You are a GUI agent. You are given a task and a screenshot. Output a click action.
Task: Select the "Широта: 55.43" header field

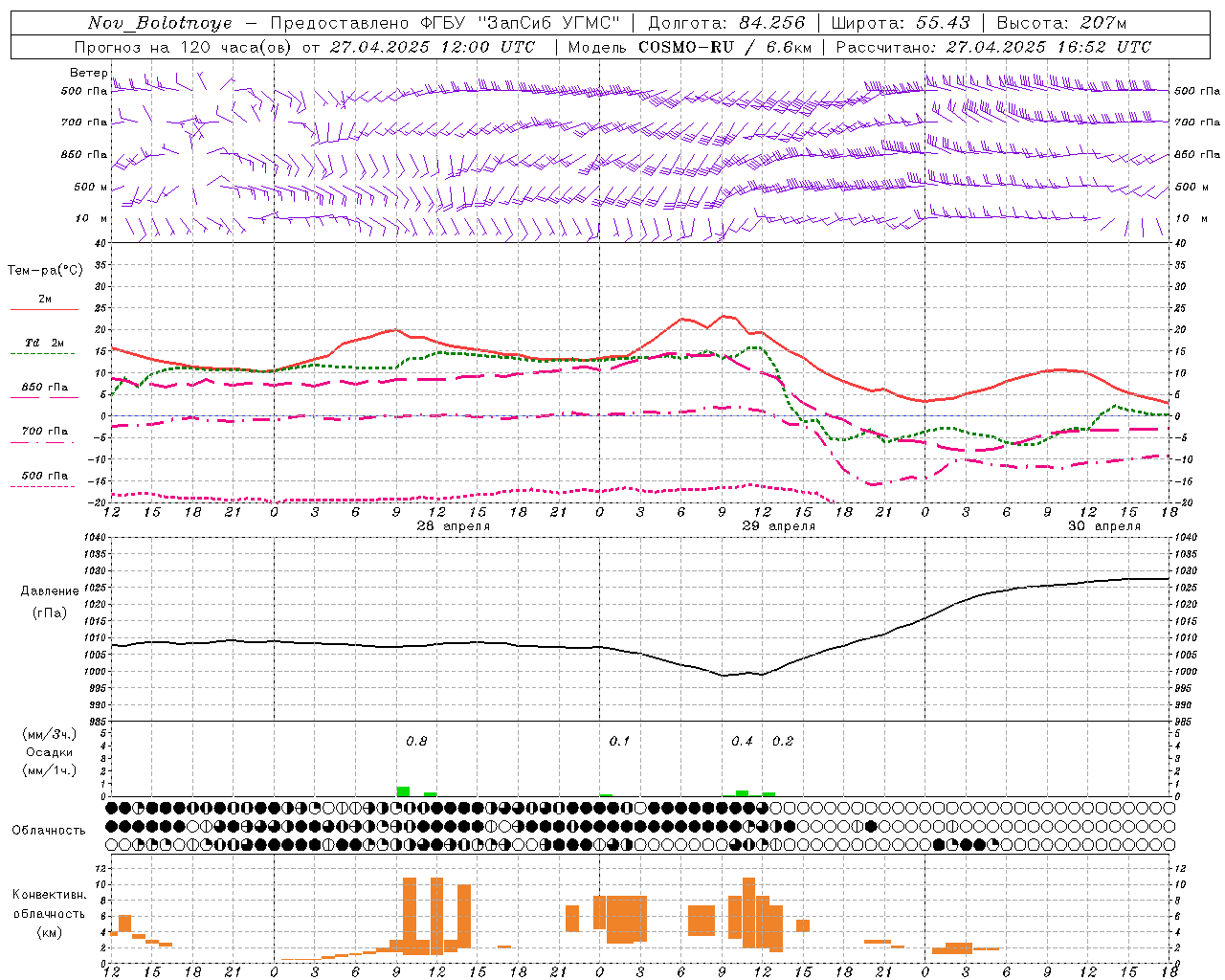coord(901,23)
